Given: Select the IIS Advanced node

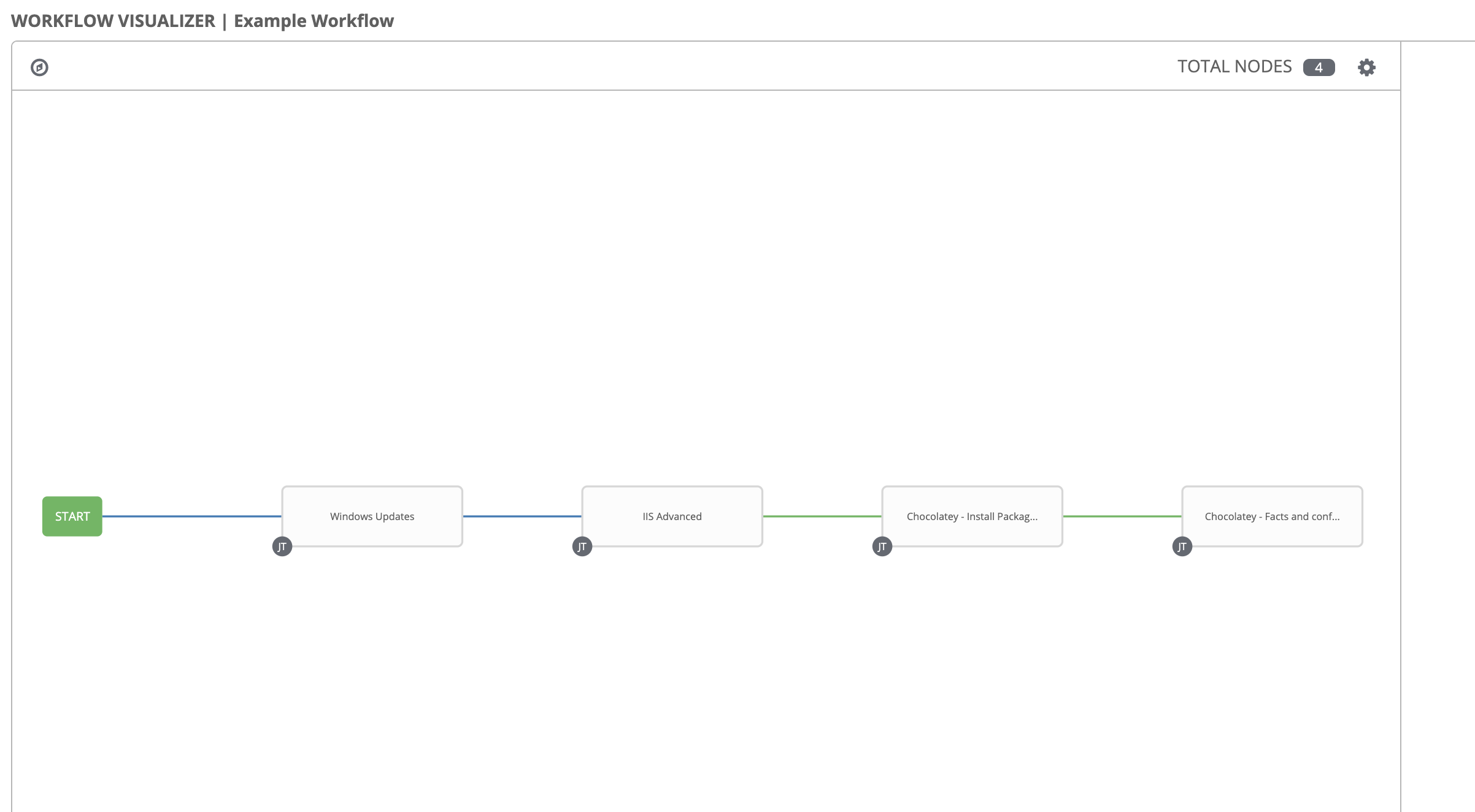Looking at the screenshot, I should click(672, 516).
